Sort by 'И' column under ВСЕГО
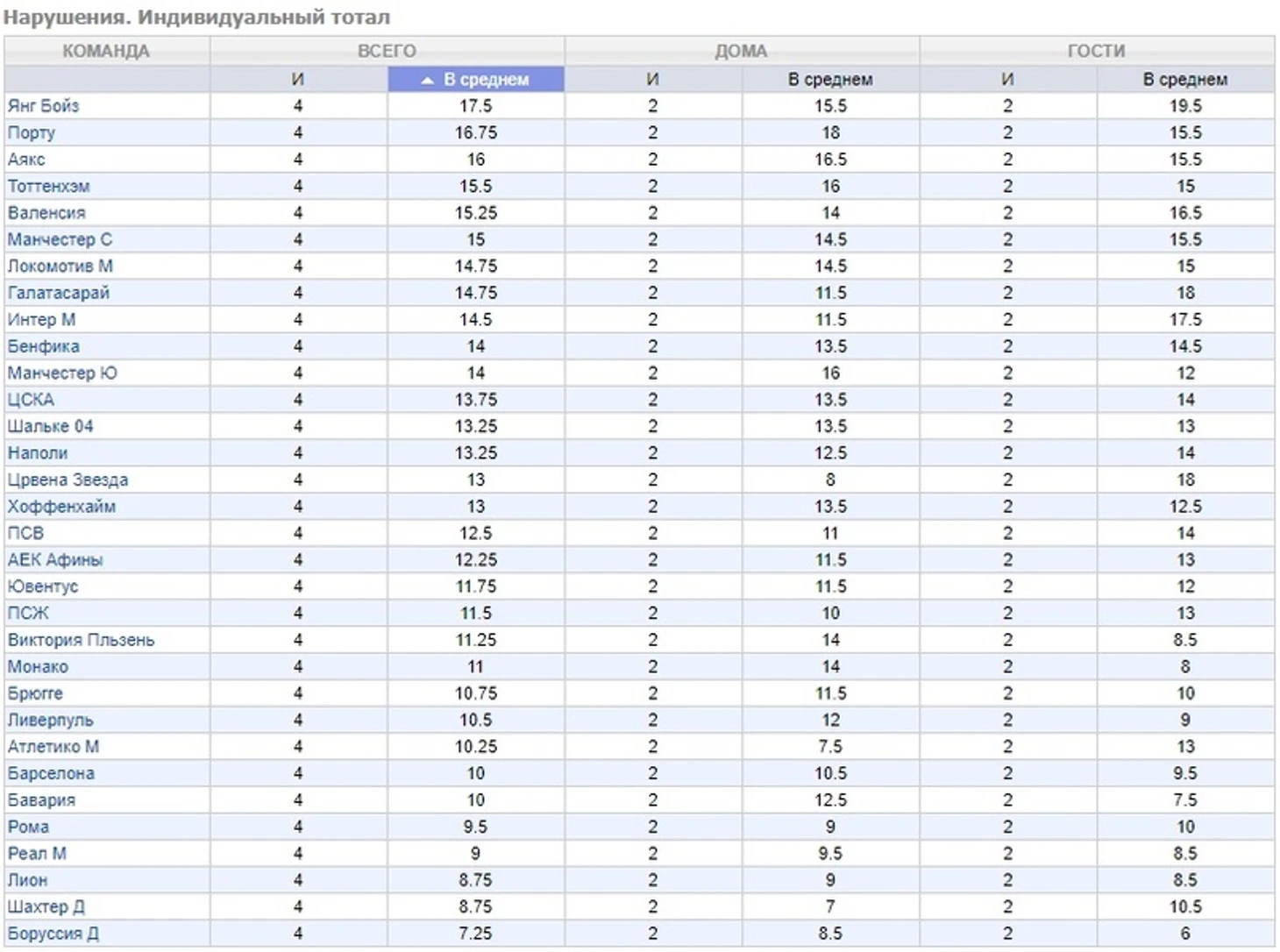This screenshot has height=952, width=1280. coord(298,79)
